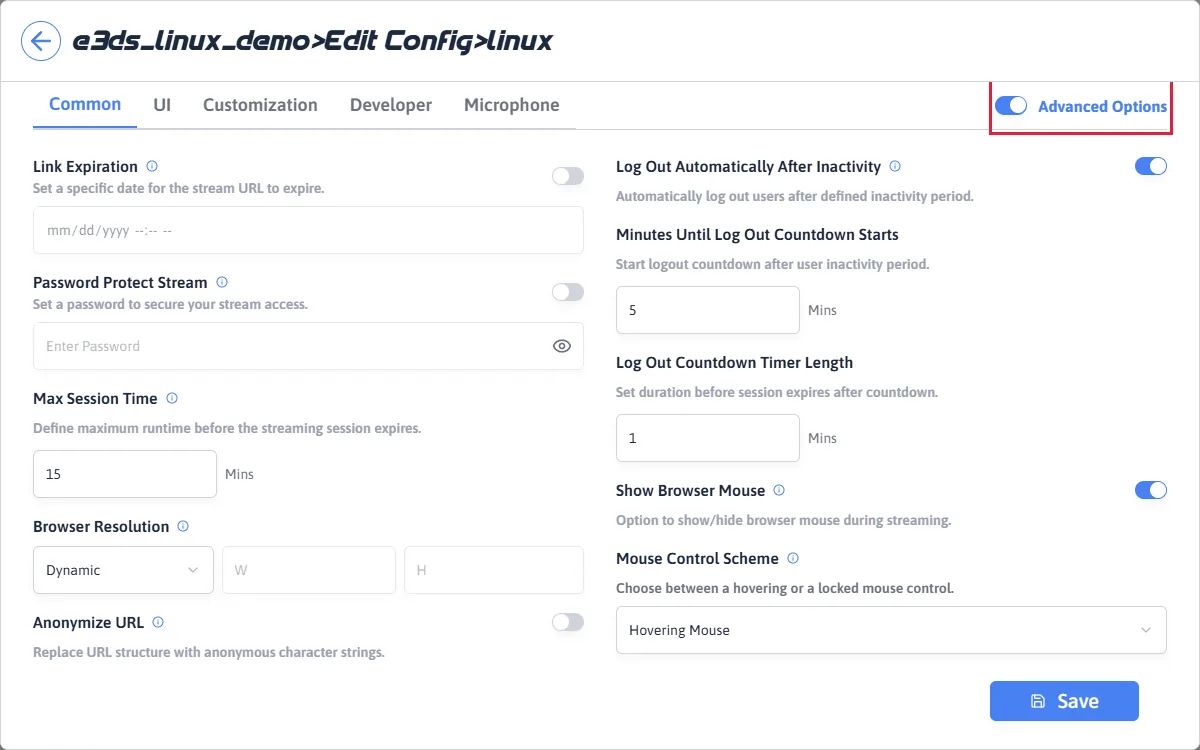
Task: Expand the Hovering Mouse control scheme dropdown
Action: click(x=891, y=630)
